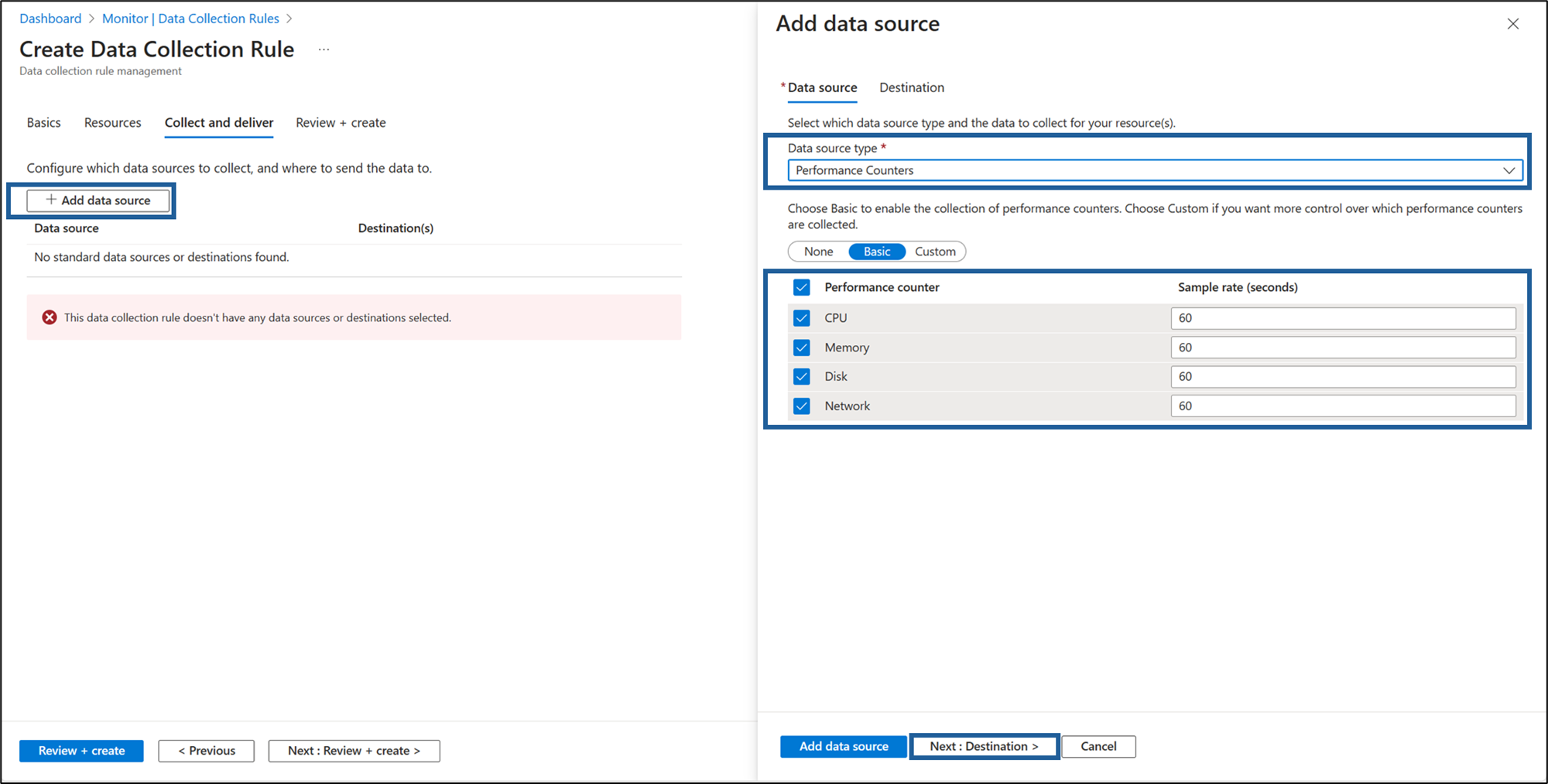Open the Resources tab
1548x784 pixels.
pyautogui.click(x=112, y=122)
